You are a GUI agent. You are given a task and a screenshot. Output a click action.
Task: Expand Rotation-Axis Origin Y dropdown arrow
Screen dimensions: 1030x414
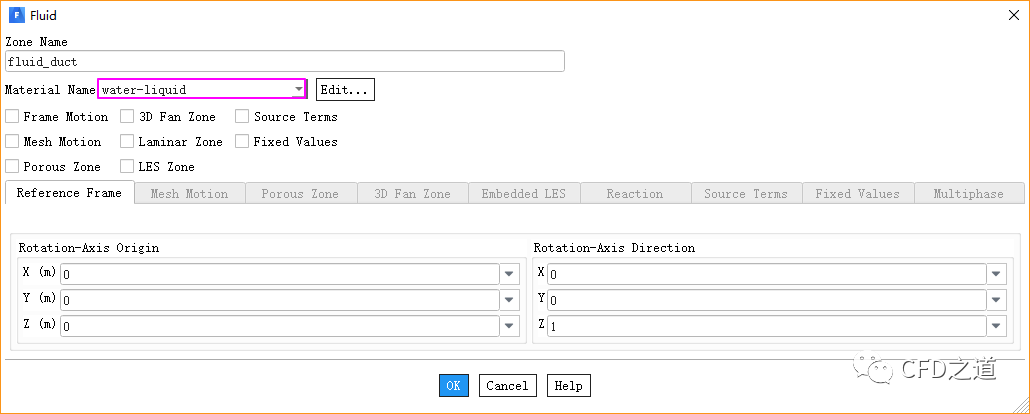[x=509, y=300]
